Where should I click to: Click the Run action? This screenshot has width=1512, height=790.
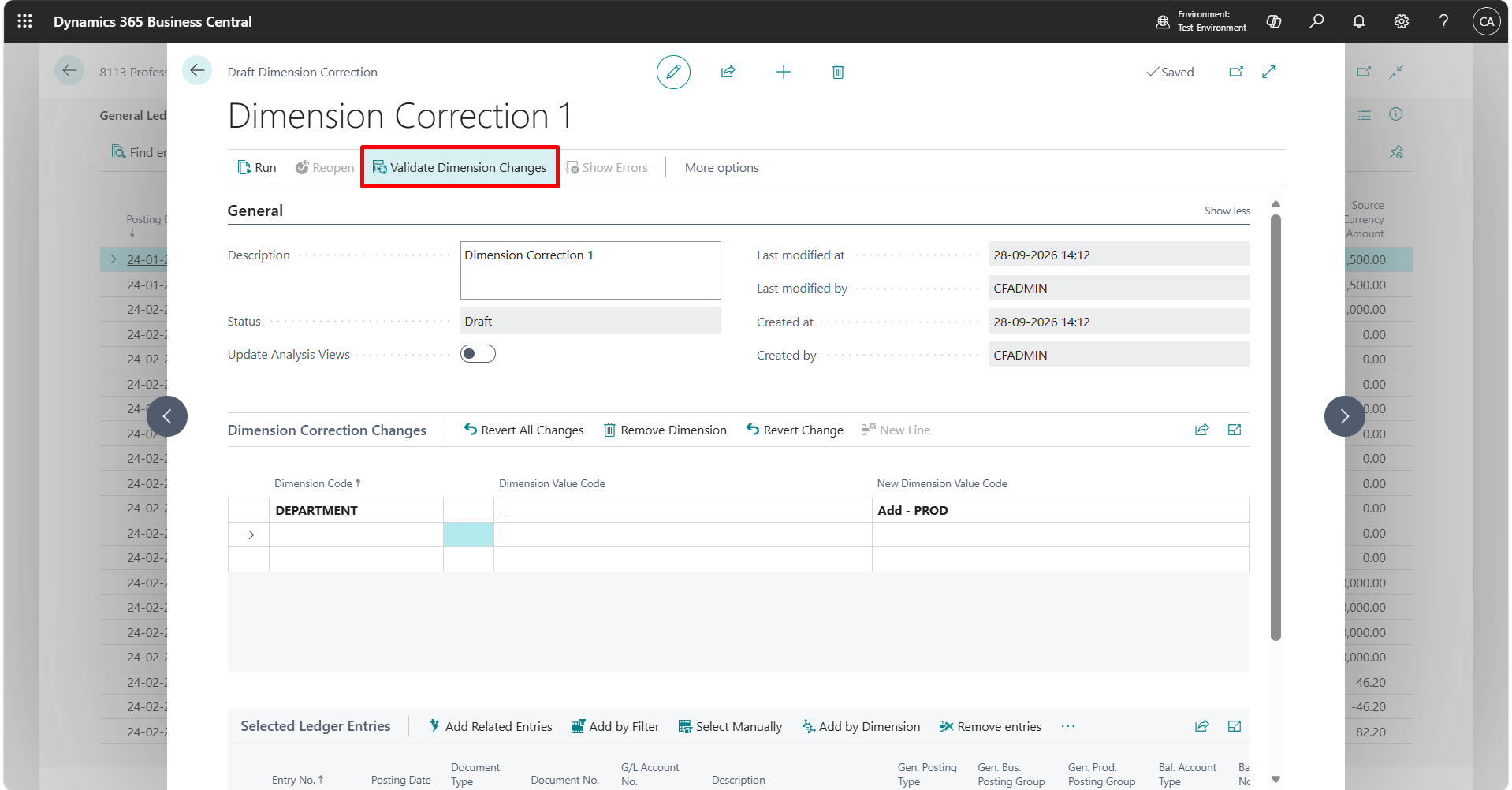click(257, 168)
